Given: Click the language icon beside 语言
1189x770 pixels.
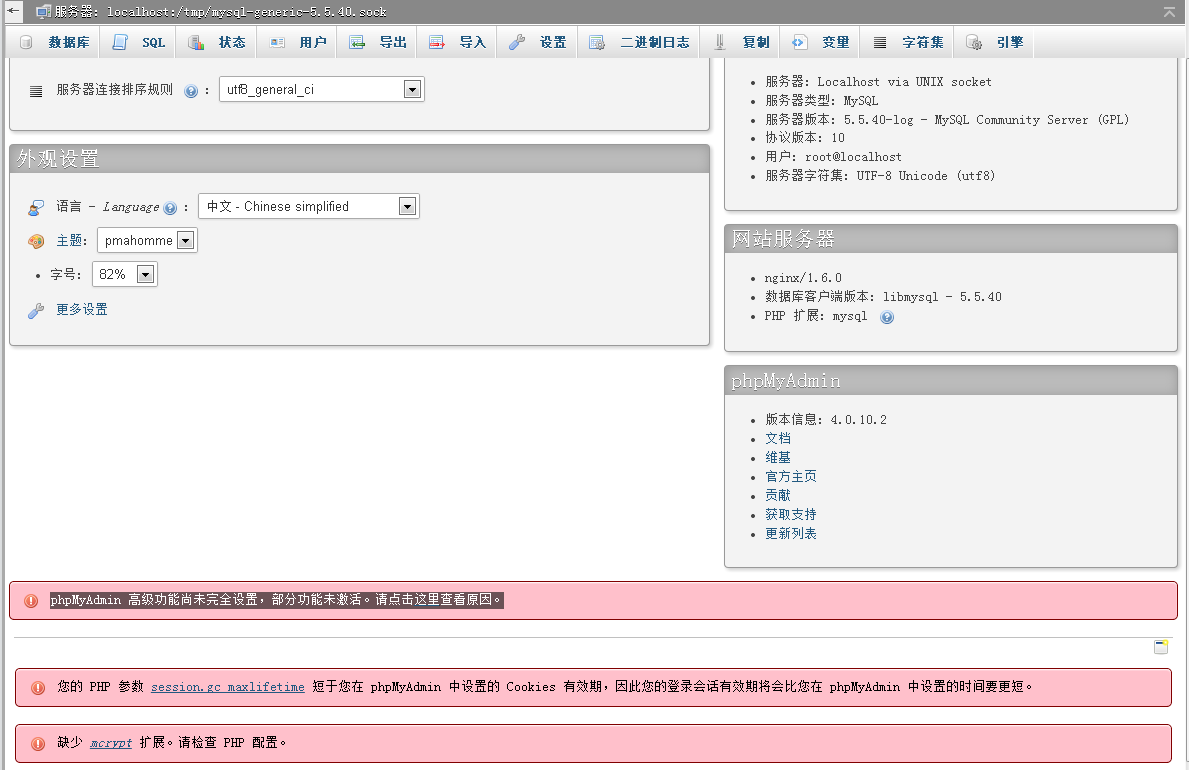Looking at the screenshot, I should [36, 207].
